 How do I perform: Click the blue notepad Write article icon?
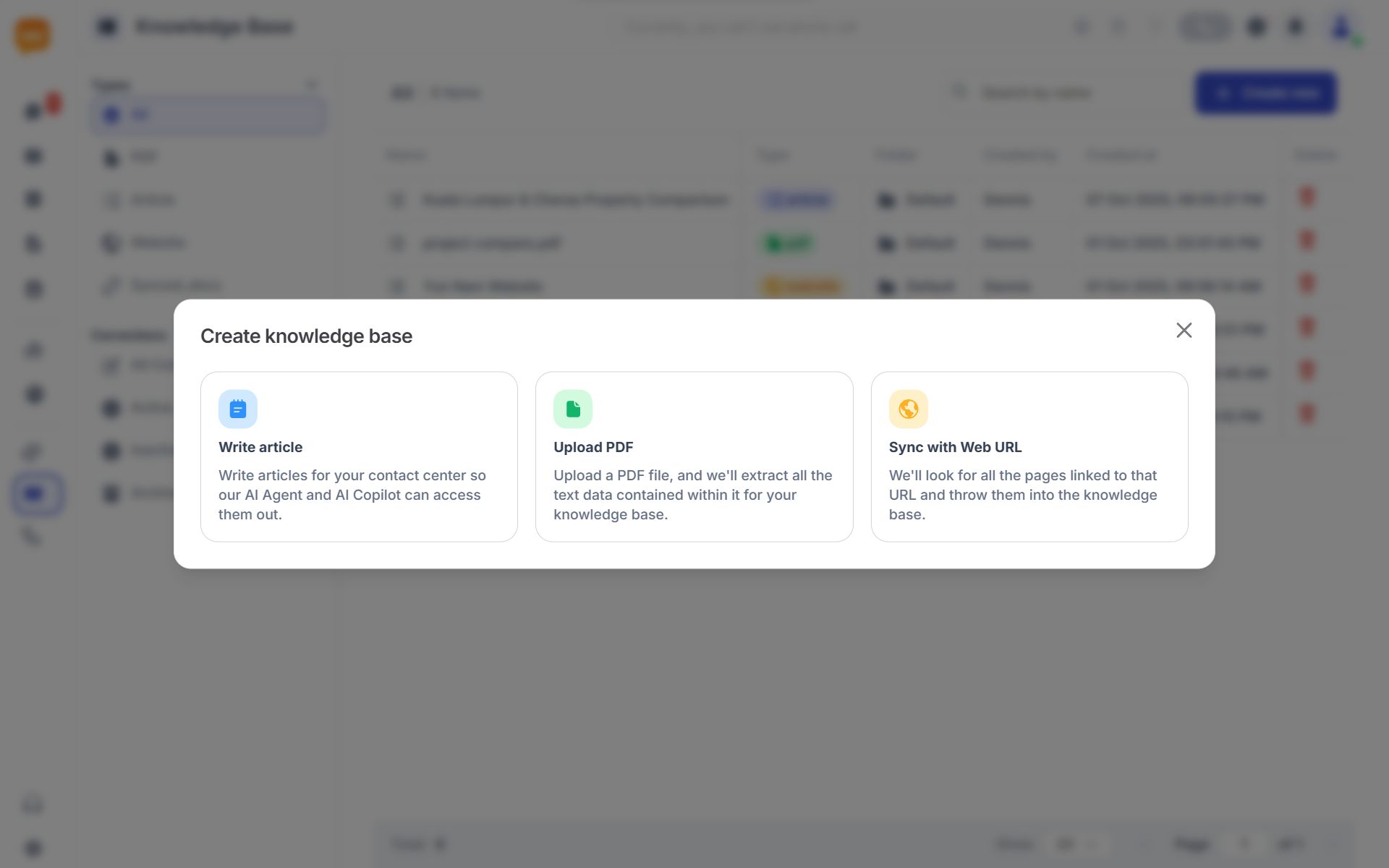[x=237, y=409]
